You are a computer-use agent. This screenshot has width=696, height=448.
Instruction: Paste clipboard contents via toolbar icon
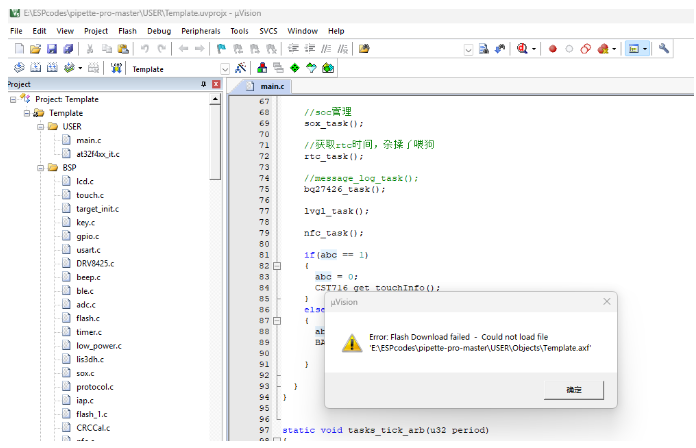pos(123,49)
